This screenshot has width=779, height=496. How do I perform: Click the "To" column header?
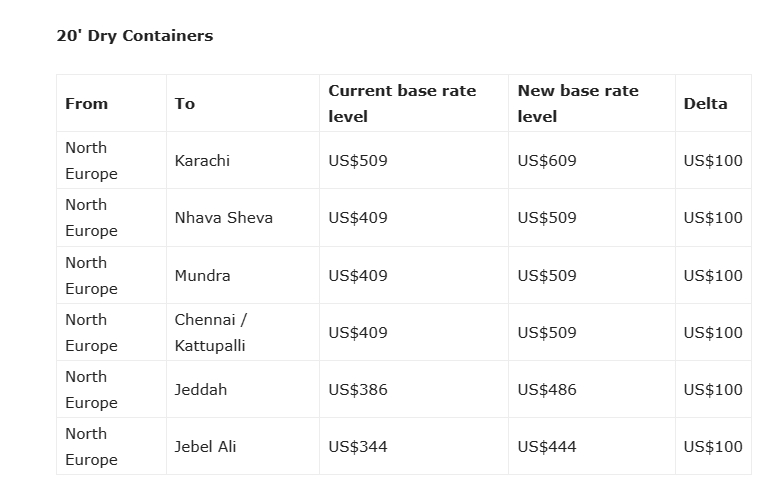tap(185, 104)
